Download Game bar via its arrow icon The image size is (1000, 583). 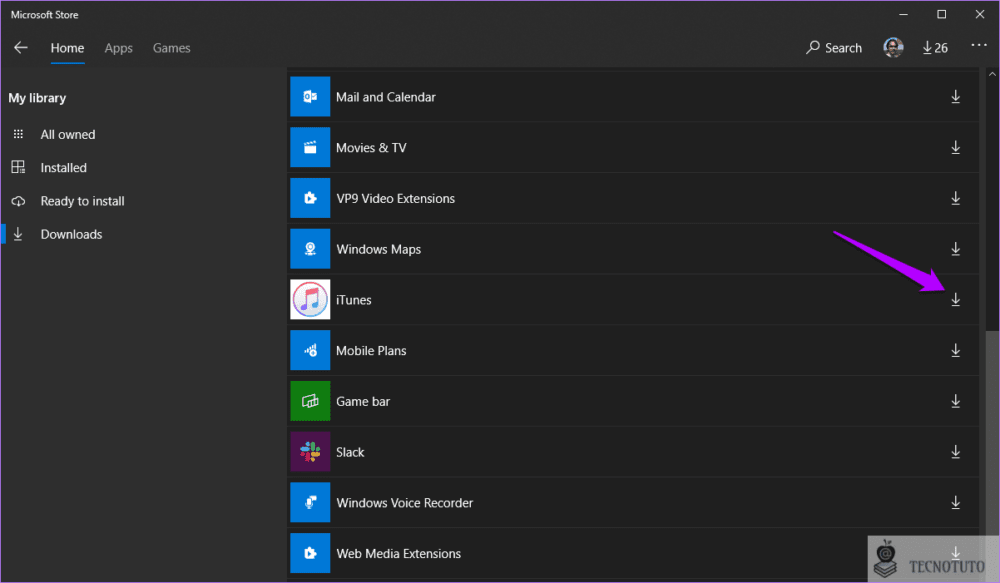[955, 401]
